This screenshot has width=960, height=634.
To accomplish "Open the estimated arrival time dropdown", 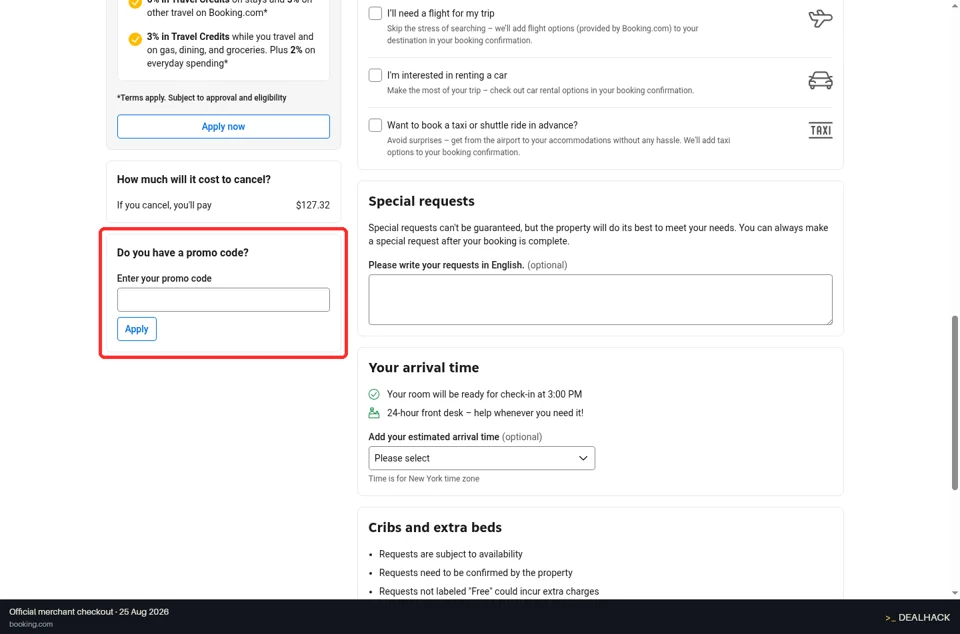I will (482, 458).
